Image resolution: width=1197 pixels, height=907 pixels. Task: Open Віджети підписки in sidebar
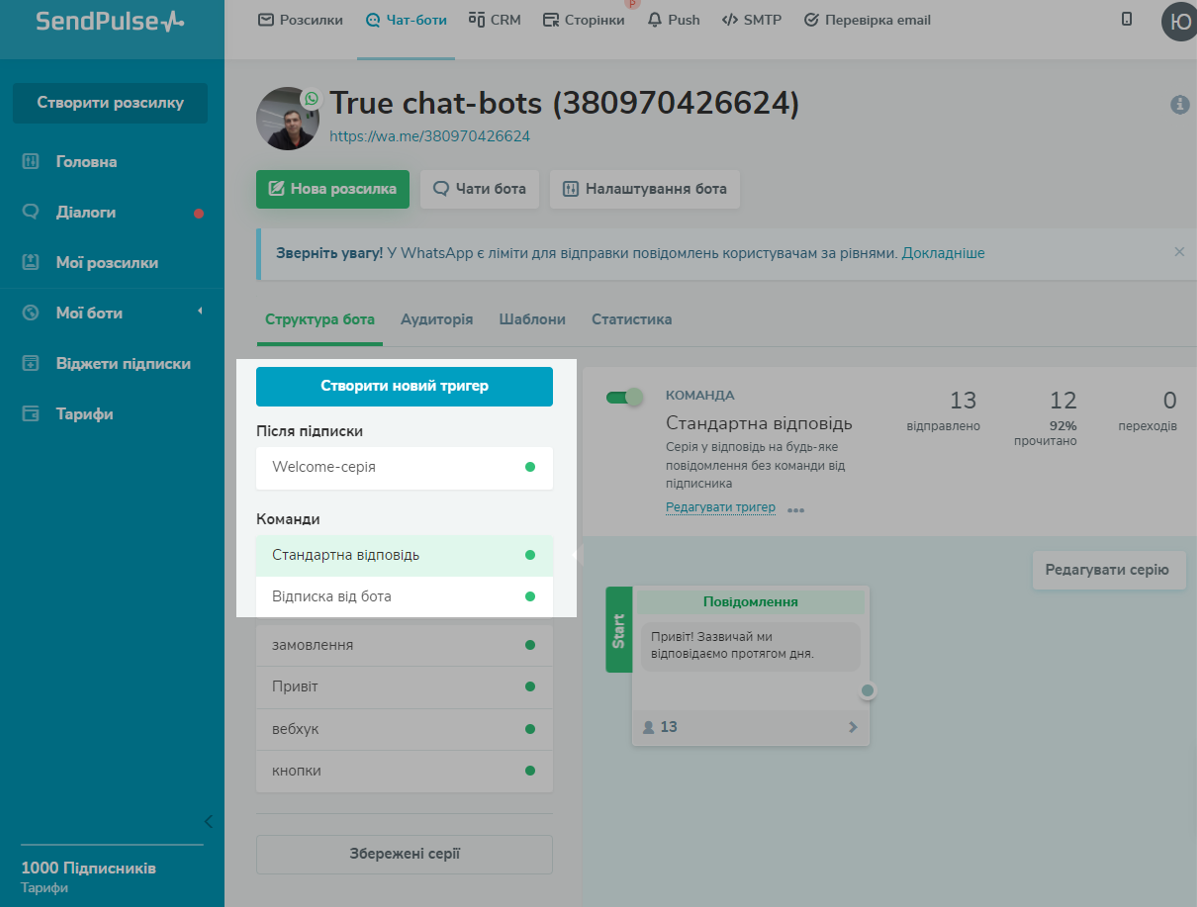click(123, 363)
